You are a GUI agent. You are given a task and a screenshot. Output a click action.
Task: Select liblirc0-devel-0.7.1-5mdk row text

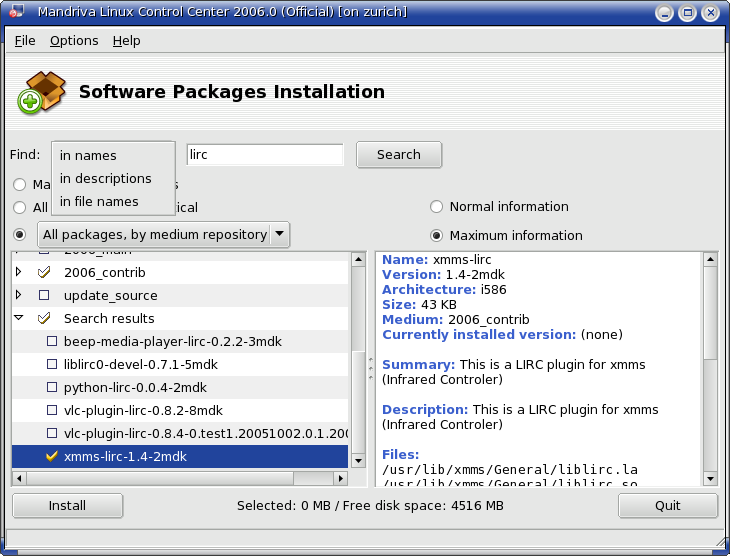141,365
